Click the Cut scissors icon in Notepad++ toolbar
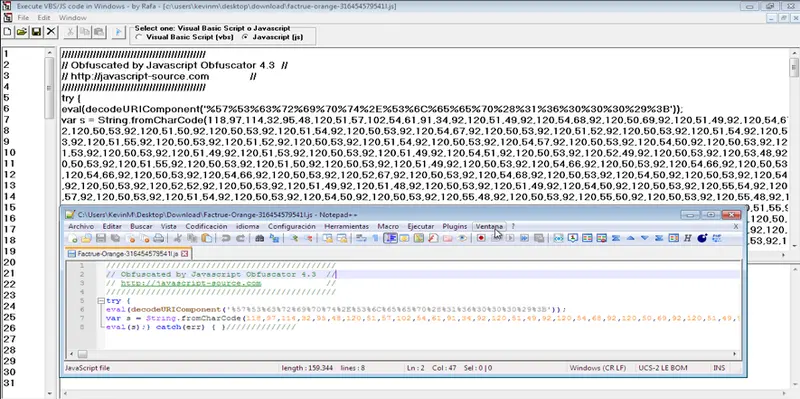The image size is (800, 399). [178, 238]
